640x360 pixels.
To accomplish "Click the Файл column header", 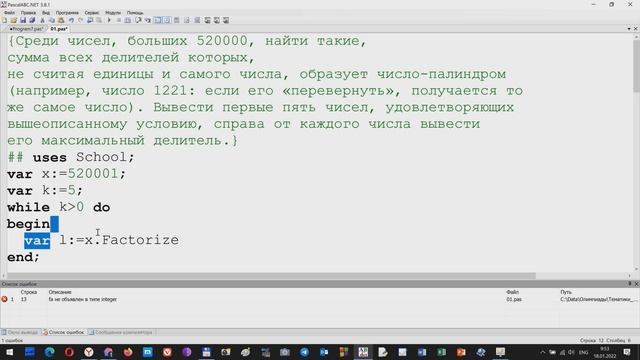I will pos(512,292).
